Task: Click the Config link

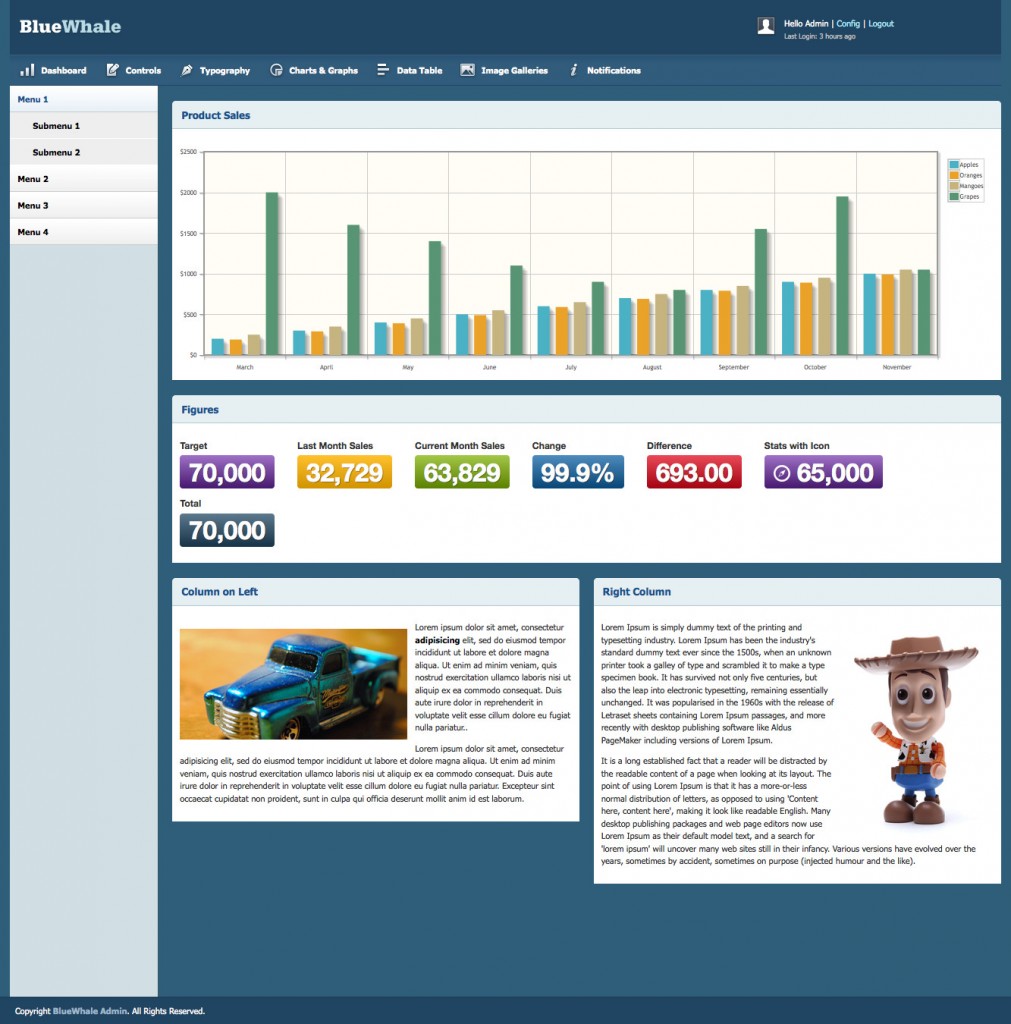Action: [x=848, y=24]
